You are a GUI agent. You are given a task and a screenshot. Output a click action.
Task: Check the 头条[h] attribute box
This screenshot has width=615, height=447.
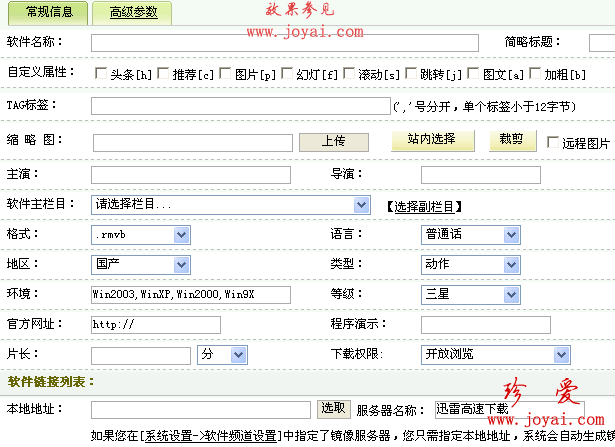tap(101, 73)
